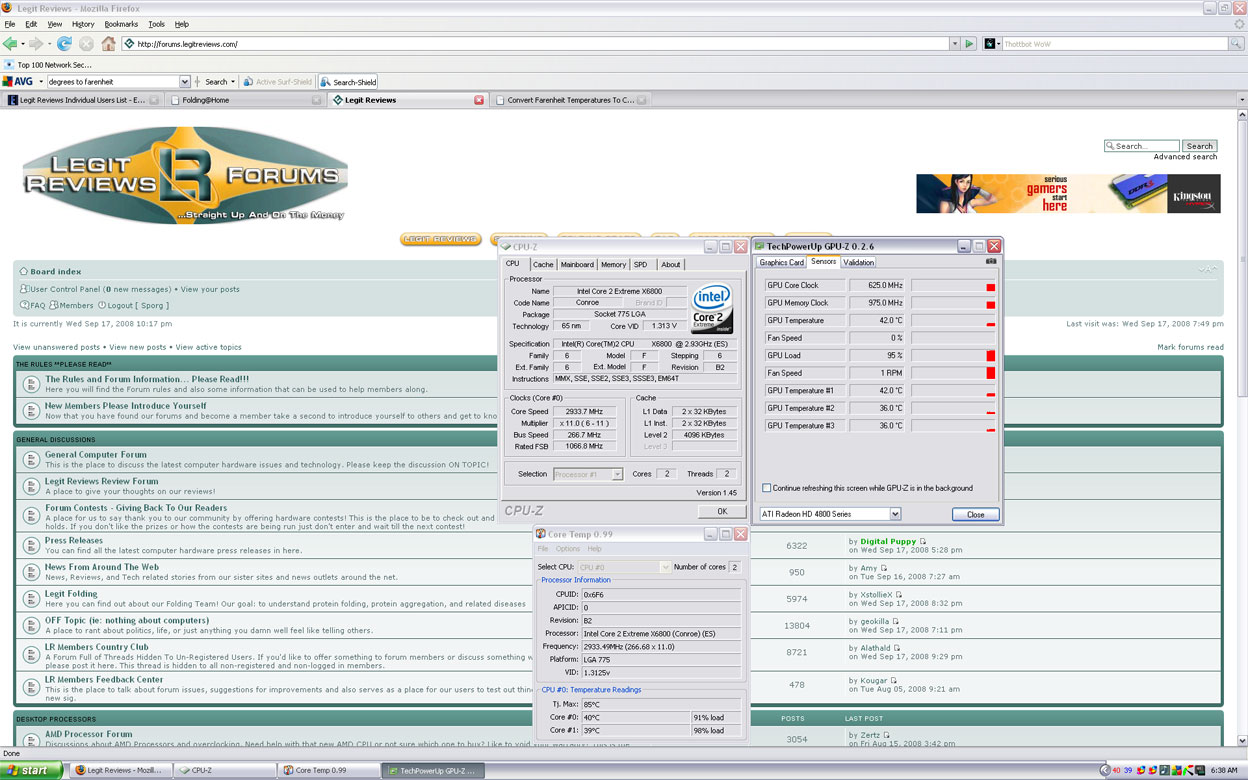Click the Kingston gamers banner ad

pyautogui.click(x=1068, y=194)
